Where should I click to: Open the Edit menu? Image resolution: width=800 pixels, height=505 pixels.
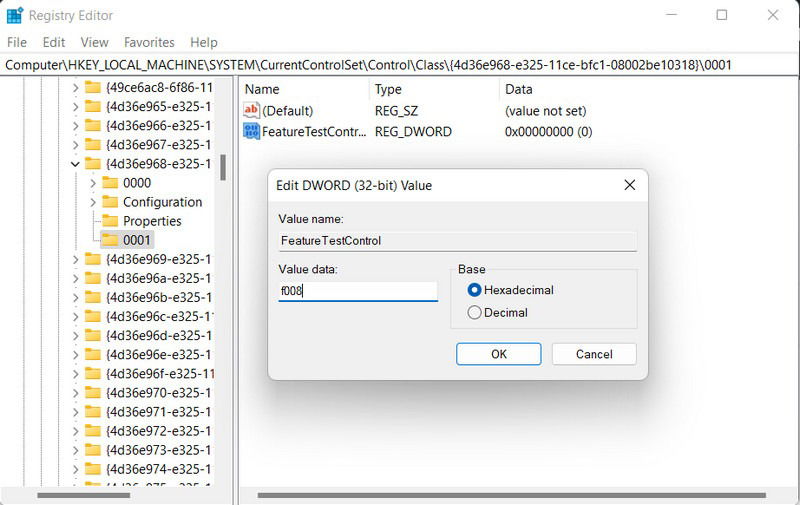click(54, 42)
